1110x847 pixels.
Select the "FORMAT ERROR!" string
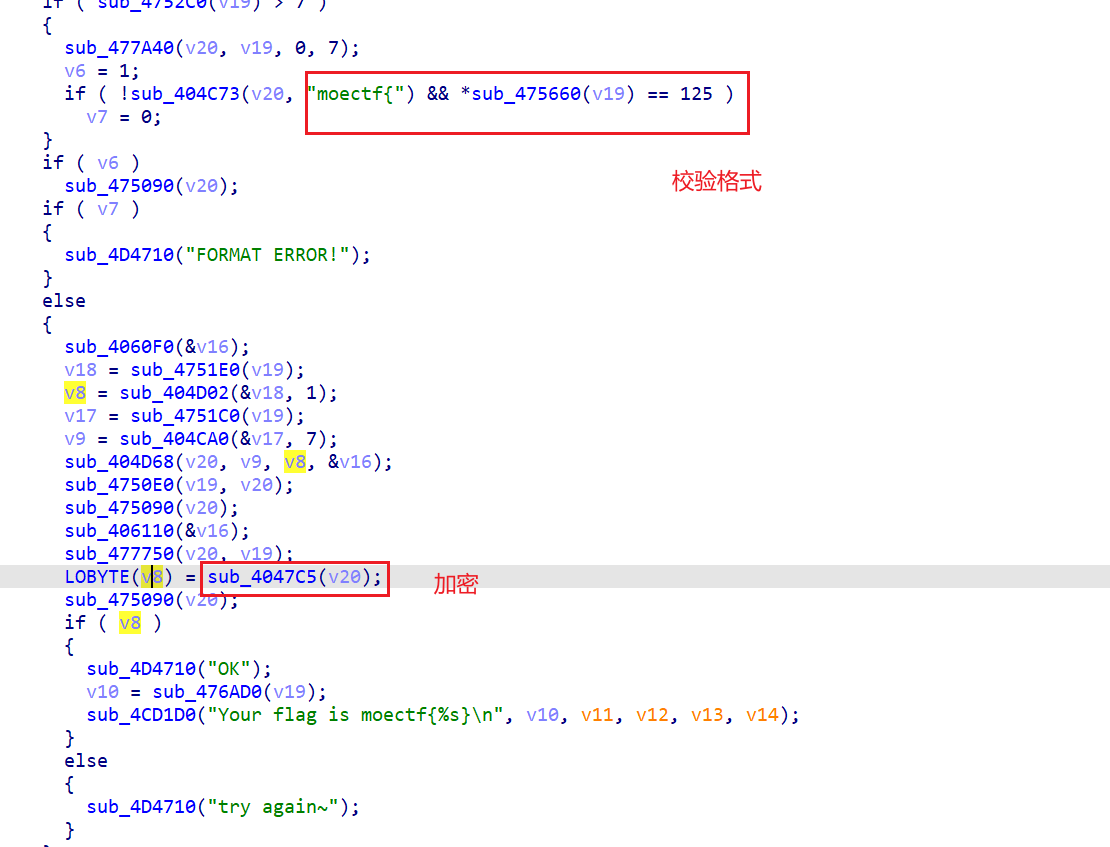pyautogui.click(x=268, y=255)
